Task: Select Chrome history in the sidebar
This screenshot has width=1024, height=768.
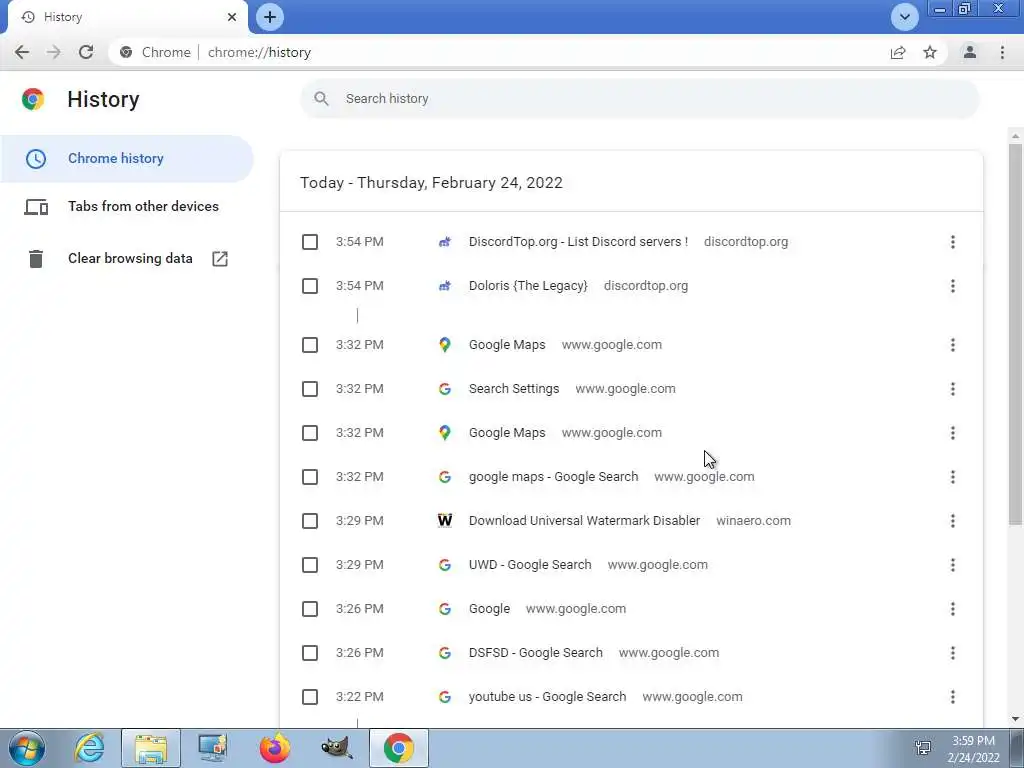Action: pyautogui.click(x=127, y=159)
